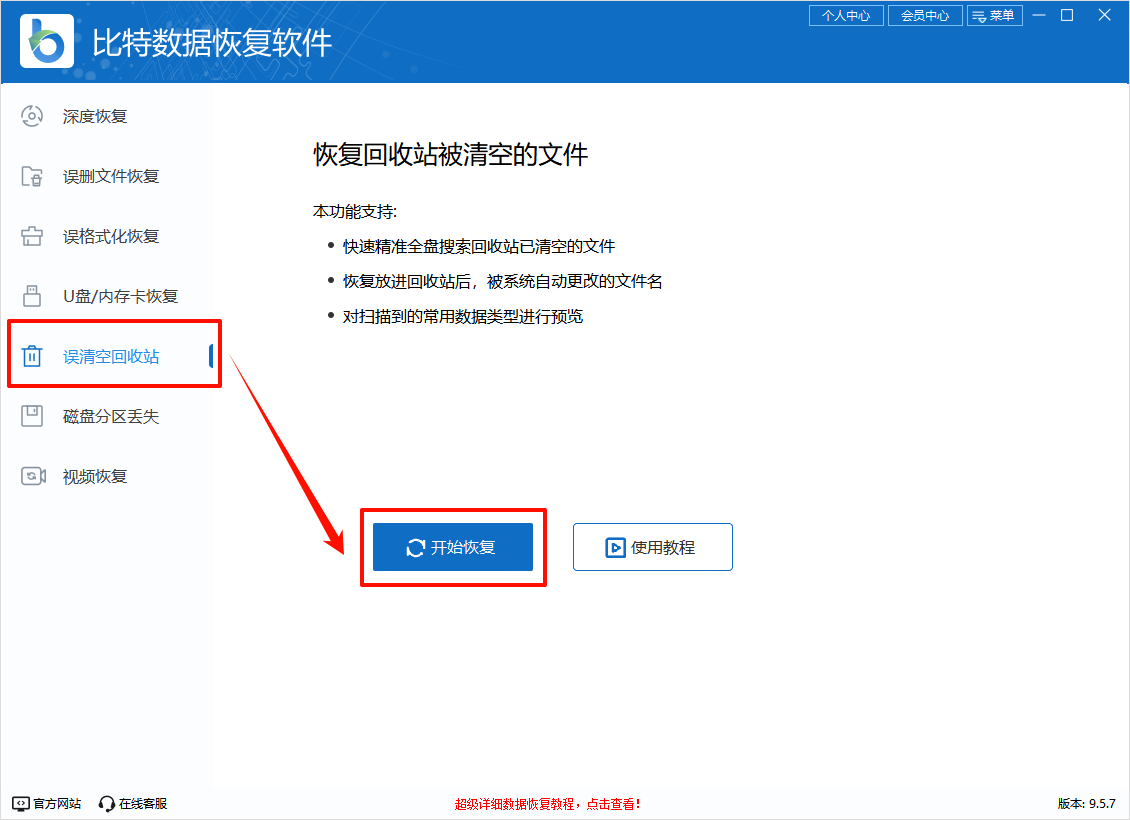The image size is (1130, 820).
Task: Click the 本功能支持: label
Action: 355,211
